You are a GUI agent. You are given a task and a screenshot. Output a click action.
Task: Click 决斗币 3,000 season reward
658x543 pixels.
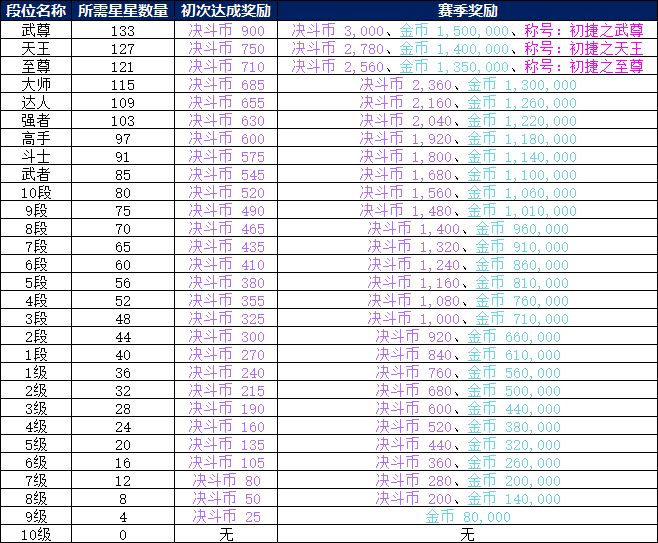point(337,30)
